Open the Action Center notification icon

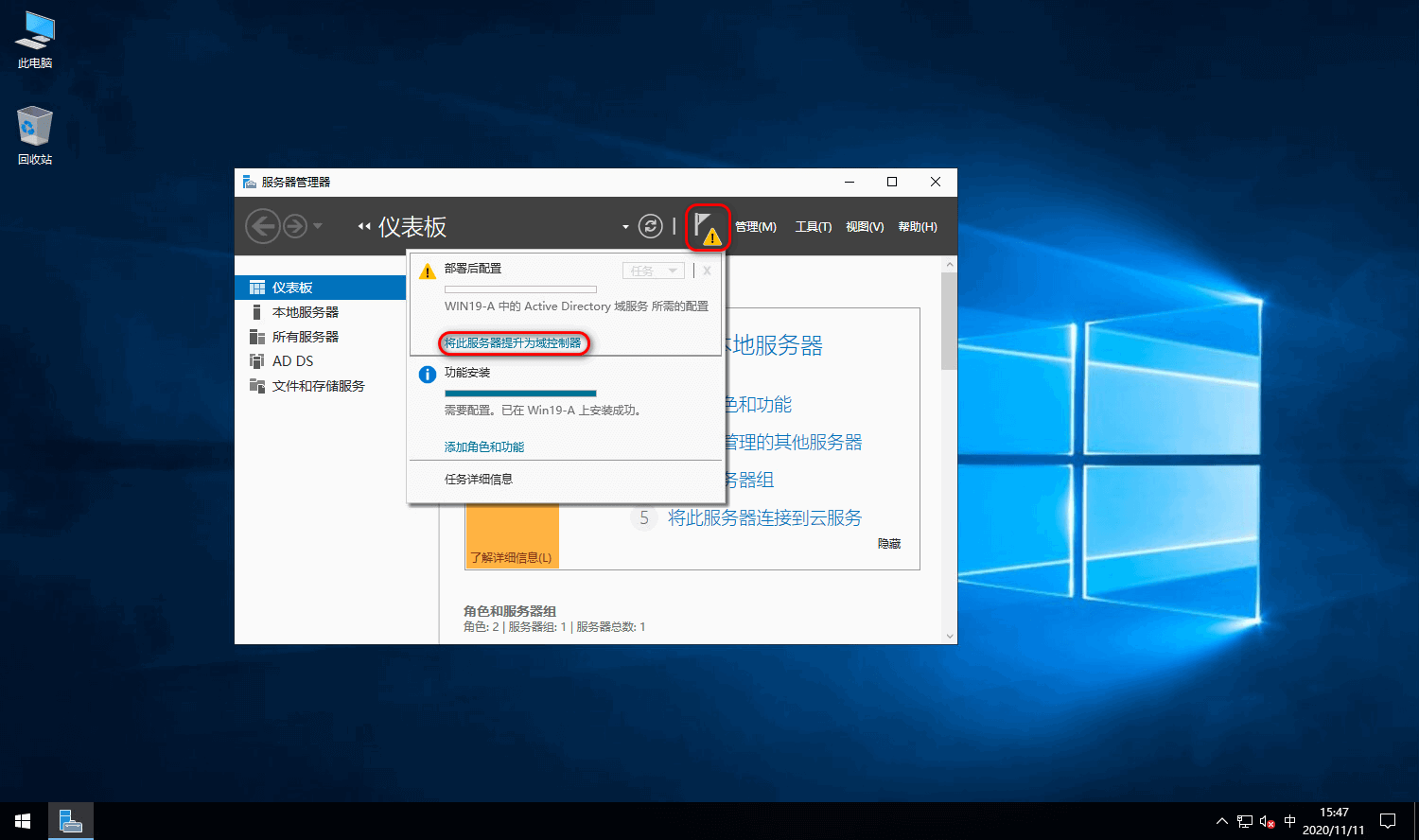click(x=1388, y=821)
